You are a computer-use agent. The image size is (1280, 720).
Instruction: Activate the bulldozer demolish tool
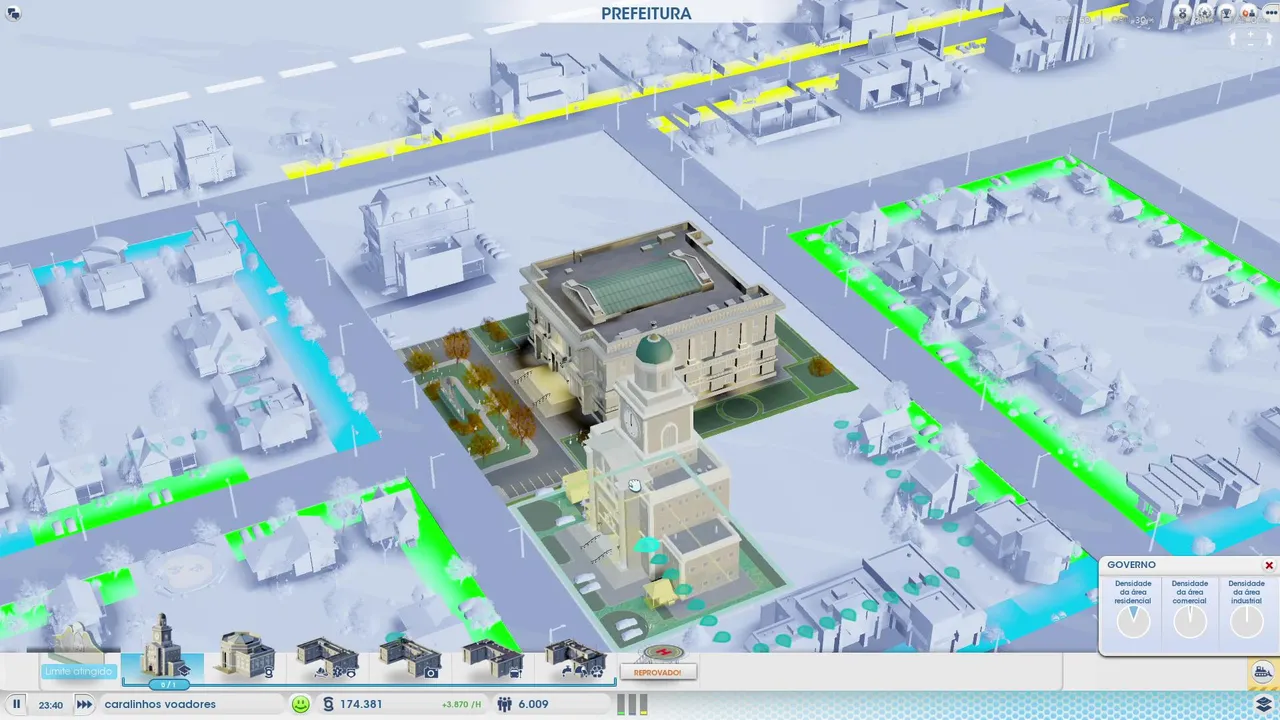pos(1264,673)
